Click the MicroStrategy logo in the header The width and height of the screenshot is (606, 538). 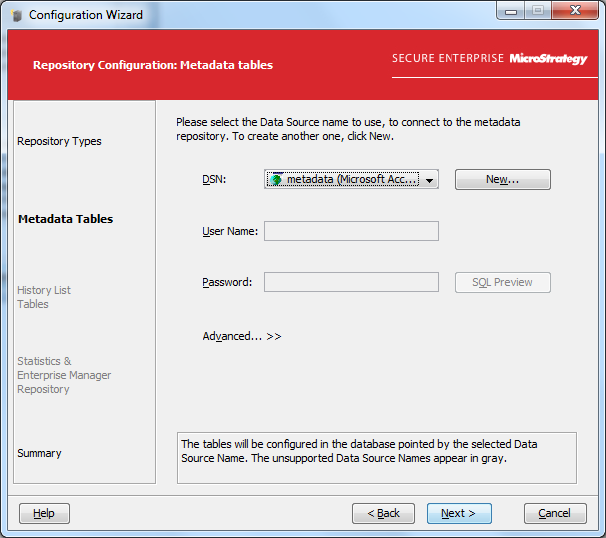548,59
